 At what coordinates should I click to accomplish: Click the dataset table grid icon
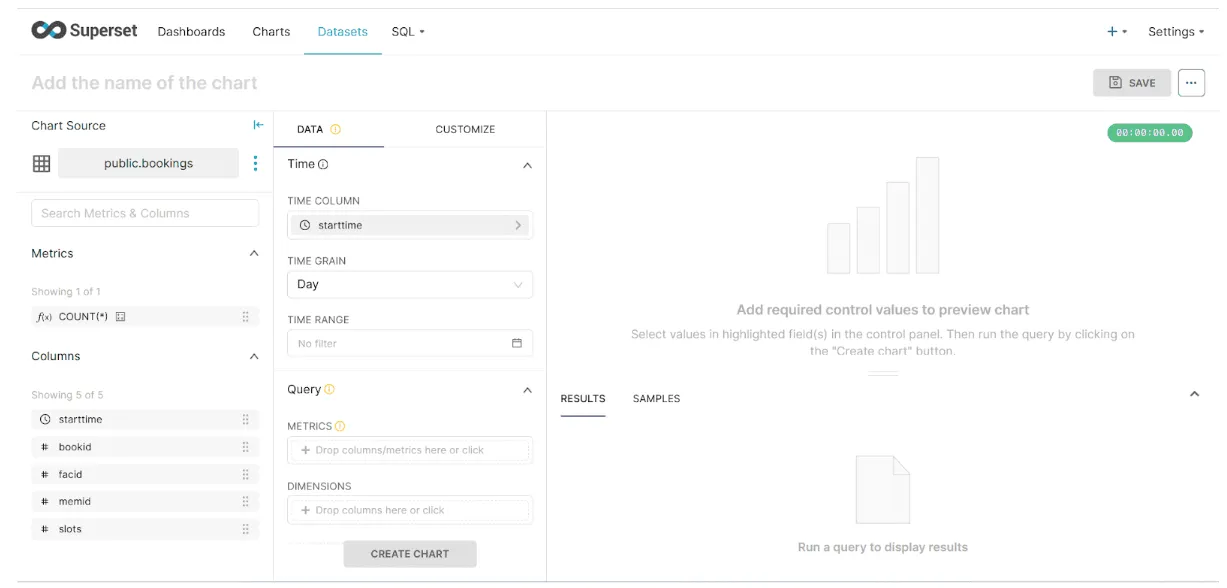pyautogui.click(x=42, y=163)
